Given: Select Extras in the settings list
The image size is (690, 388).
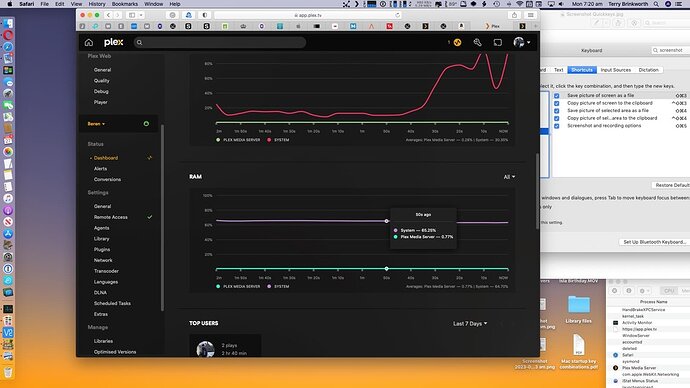Looking at the screenshot, I should click(x=100, y=314).
